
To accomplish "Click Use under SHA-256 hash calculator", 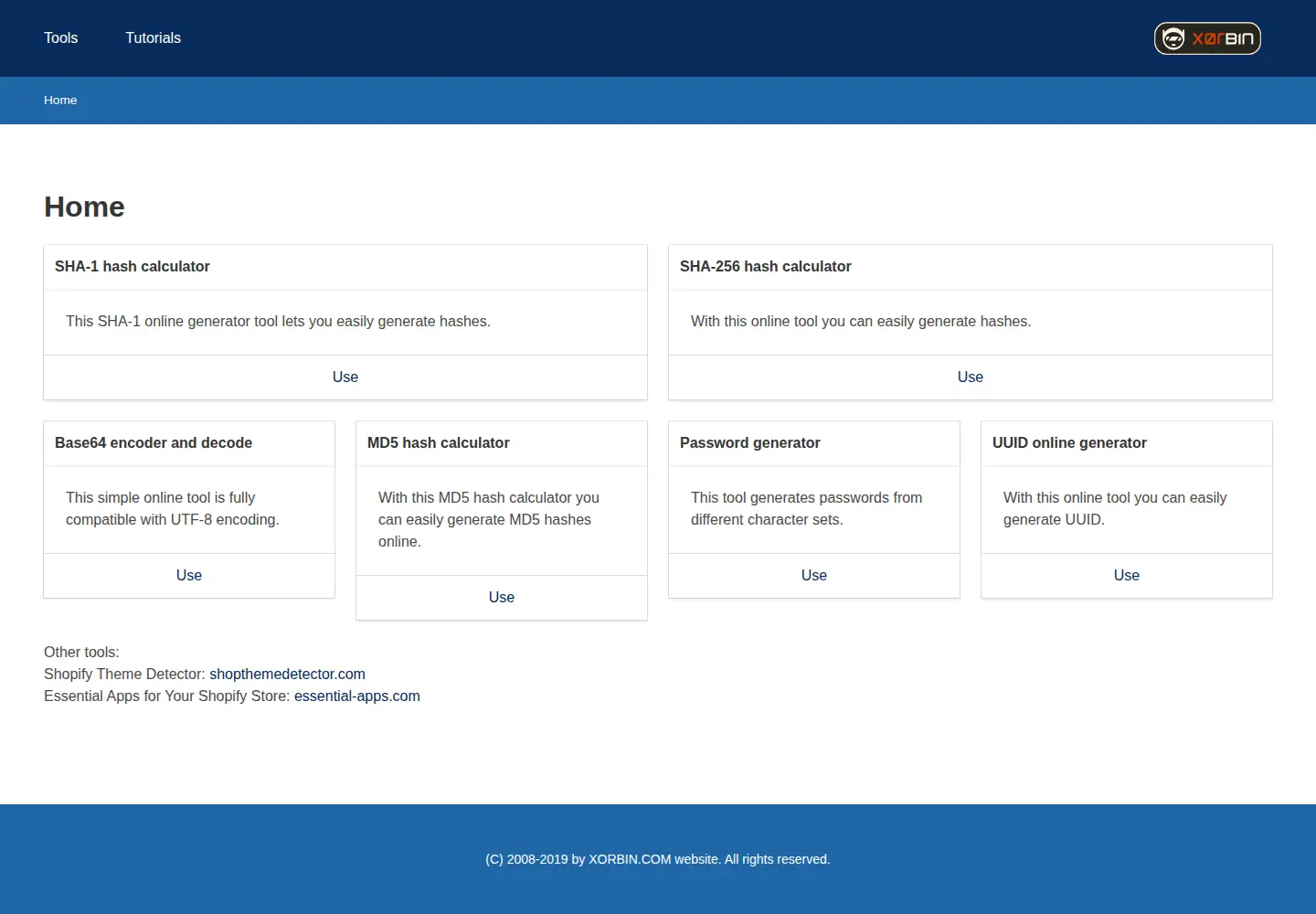I will 971,377.
